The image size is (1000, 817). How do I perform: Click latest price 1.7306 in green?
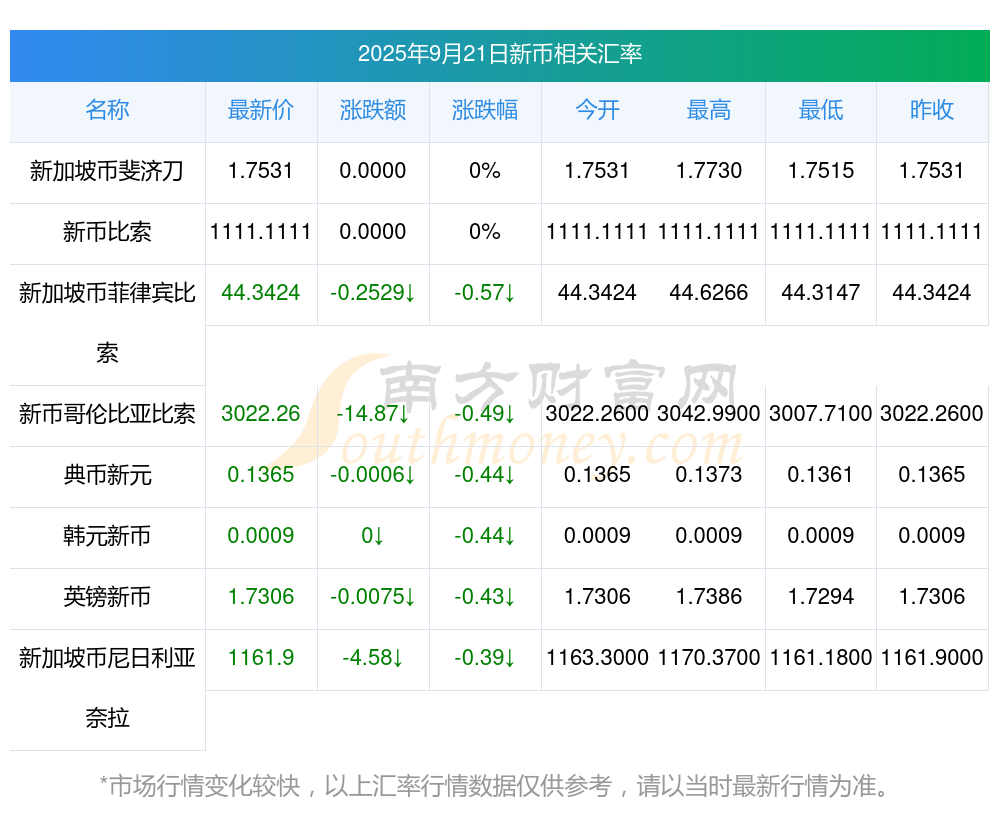(x=261, y=596)
